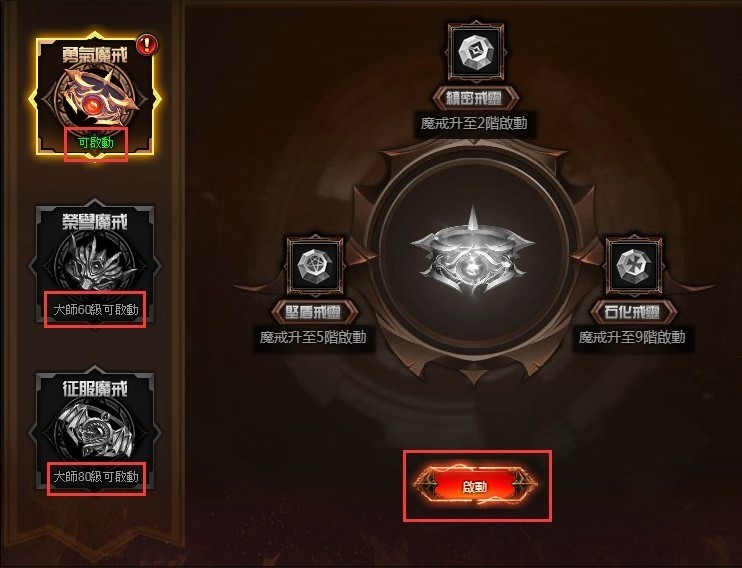Click the 大師80級可啟動 requirement label
742x568 pixels.
pos(96,477)
